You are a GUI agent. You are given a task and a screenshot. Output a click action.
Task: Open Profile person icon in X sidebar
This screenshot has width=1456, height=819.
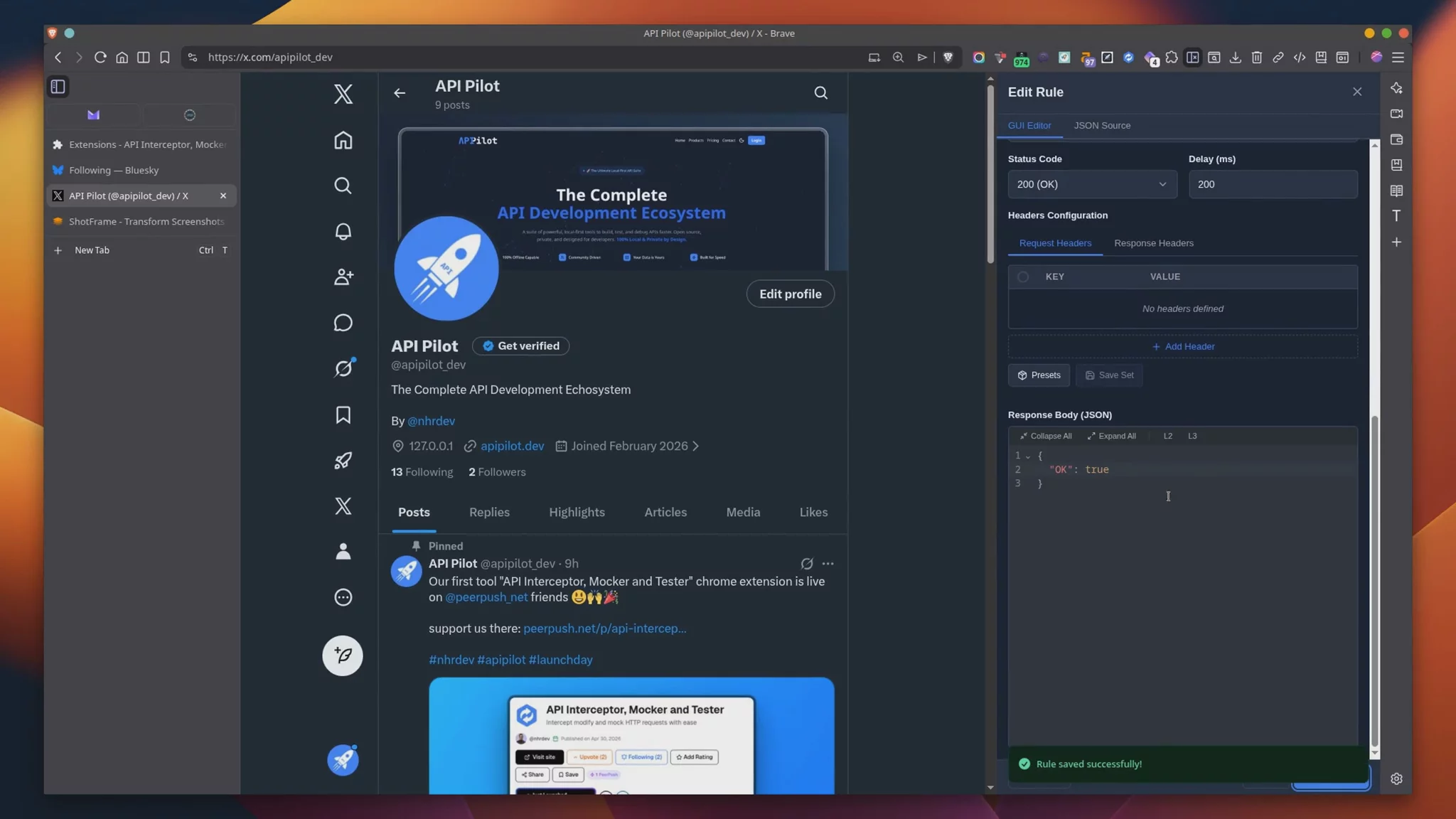(343, 551)
